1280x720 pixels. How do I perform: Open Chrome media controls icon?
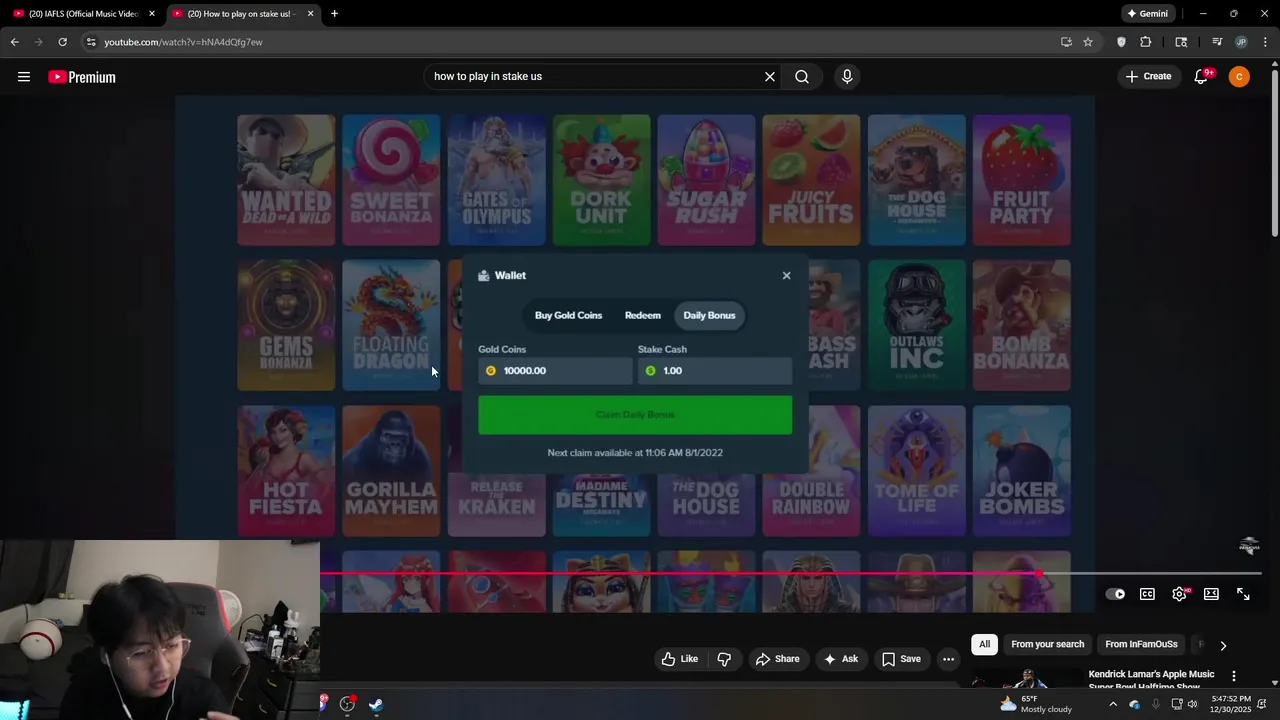1217,42
